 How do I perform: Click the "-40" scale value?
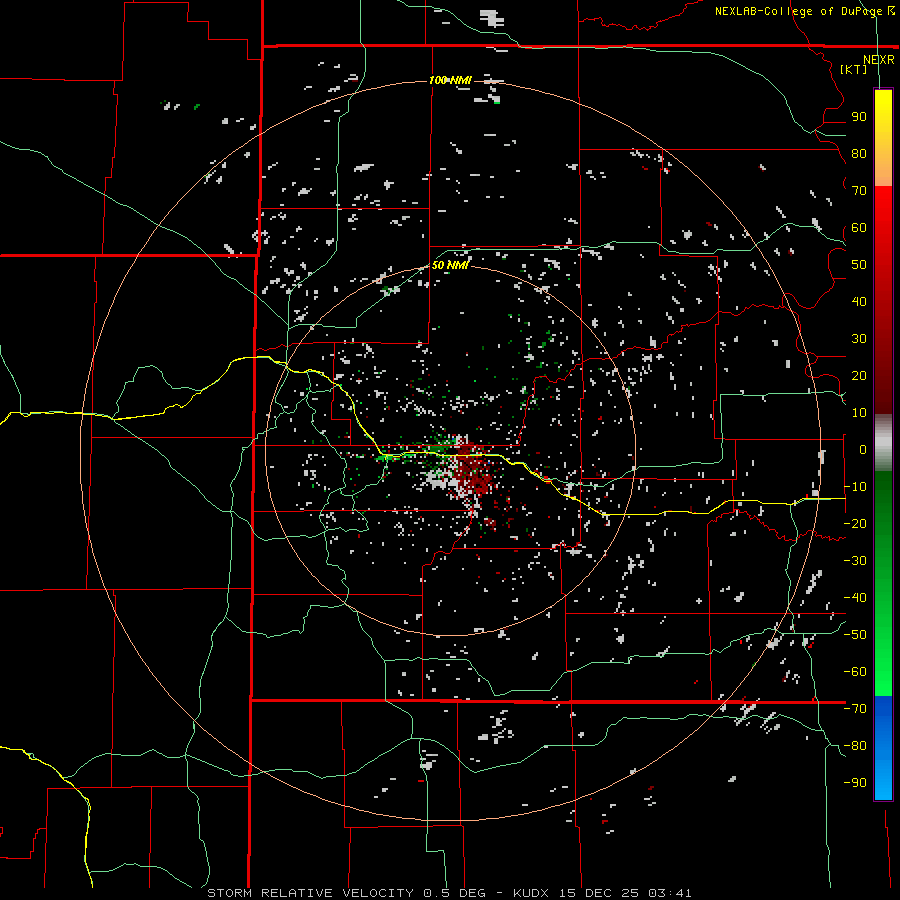pos(855,598)
